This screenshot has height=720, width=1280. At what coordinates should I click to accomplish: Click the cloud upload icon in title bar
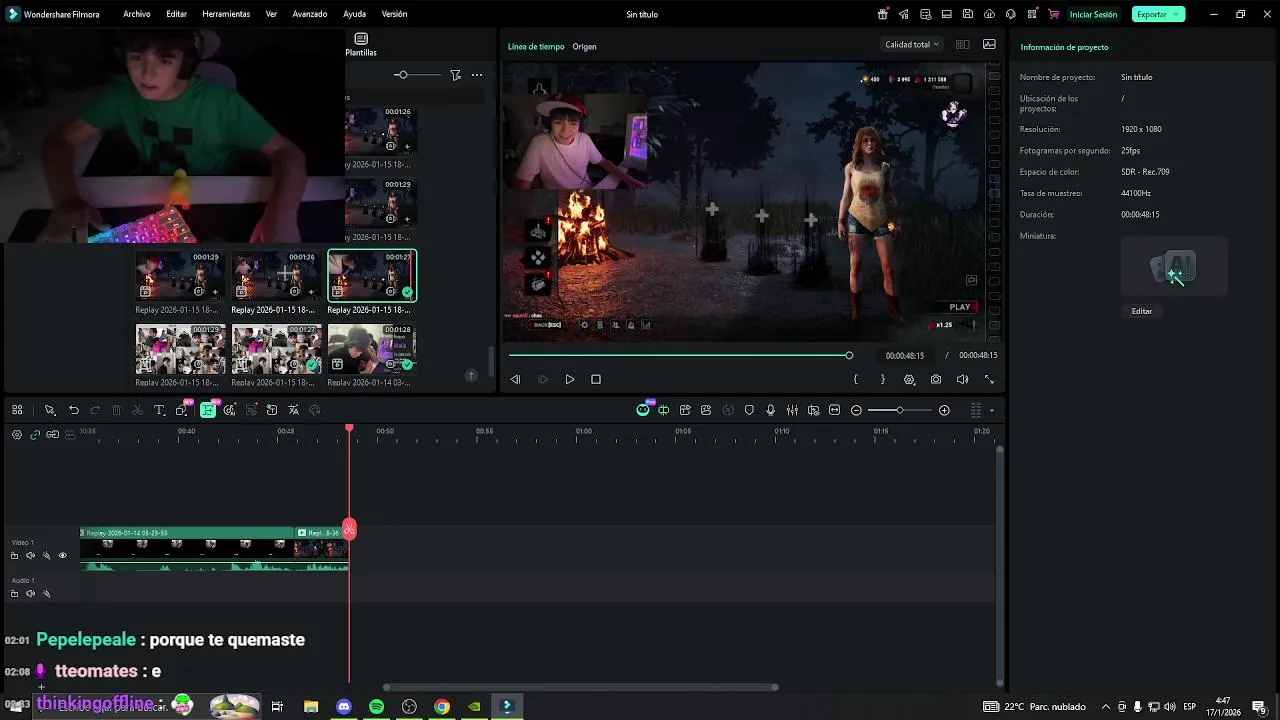click(x=989, y=14)
